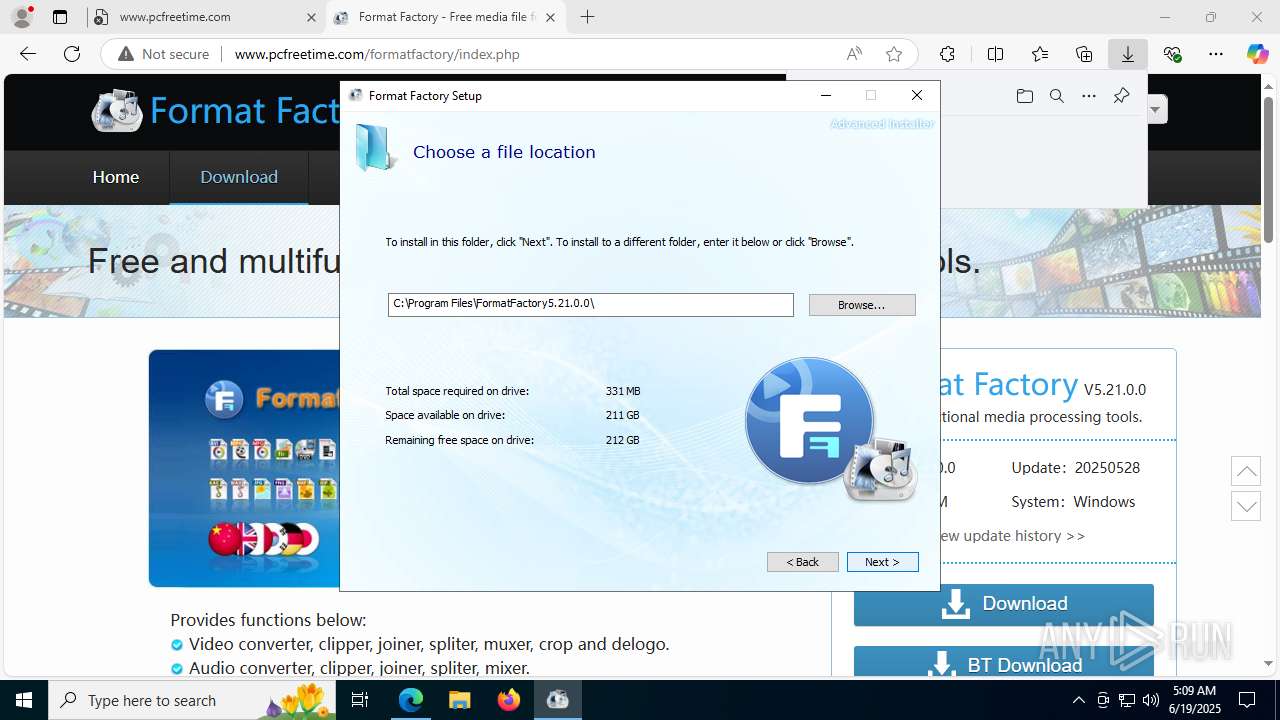Toggle Split screen icon

(995, 54)
